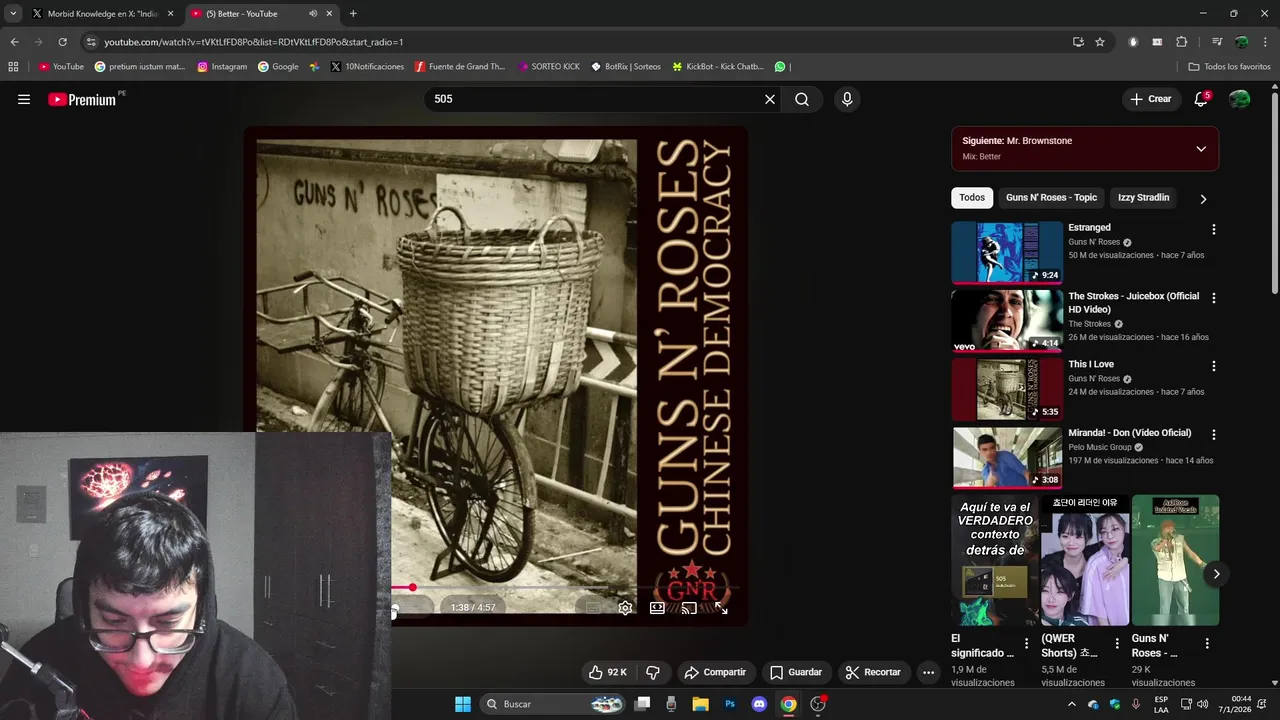This screenshot has width=1280, height=720.
Task: Select Guns N' Roses - Topic chip
Action: (1051, 198)
